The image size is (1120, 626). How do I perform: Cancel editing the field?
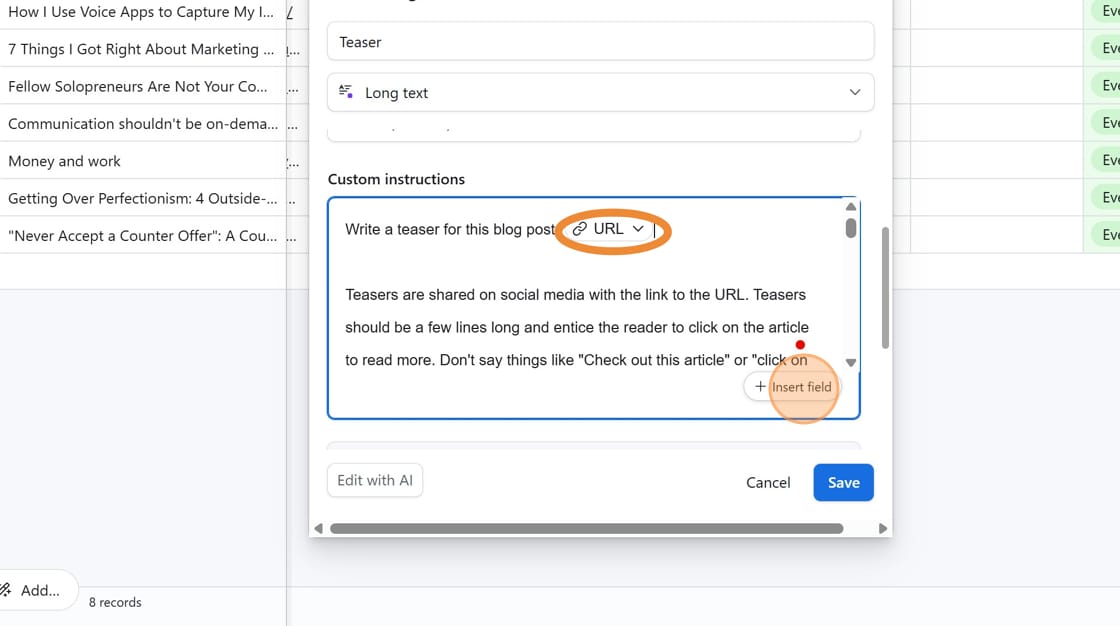pos(768,482)
